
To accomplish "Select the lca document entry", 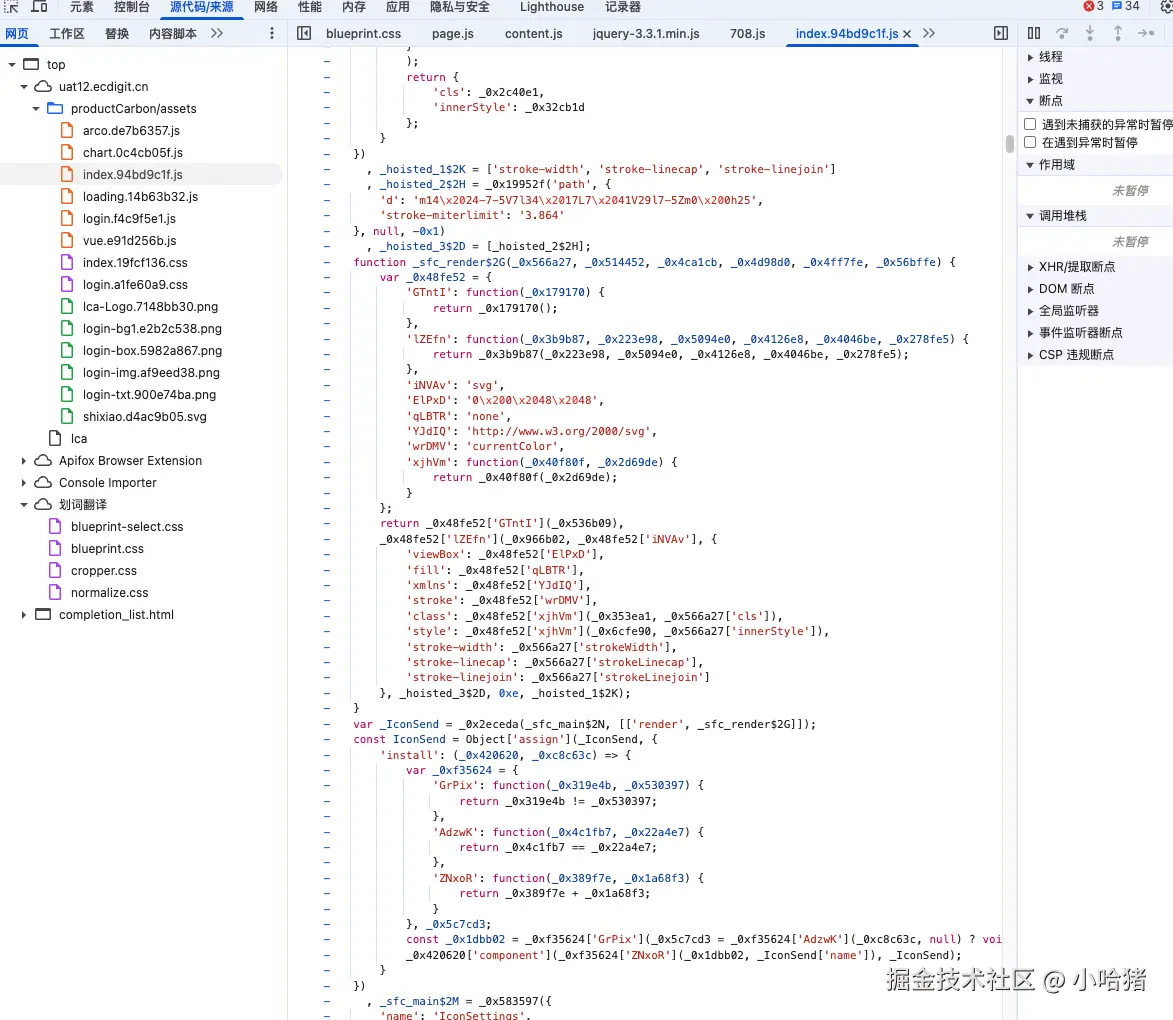I will (x=79, y=439).
